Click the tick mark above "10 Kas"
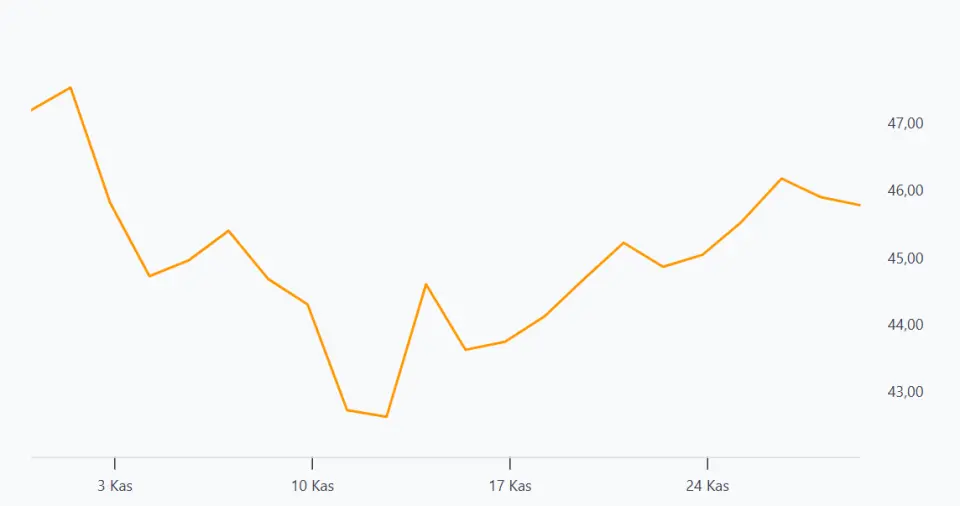The width and height of the screenshot is (960, 506). (312, 464)
